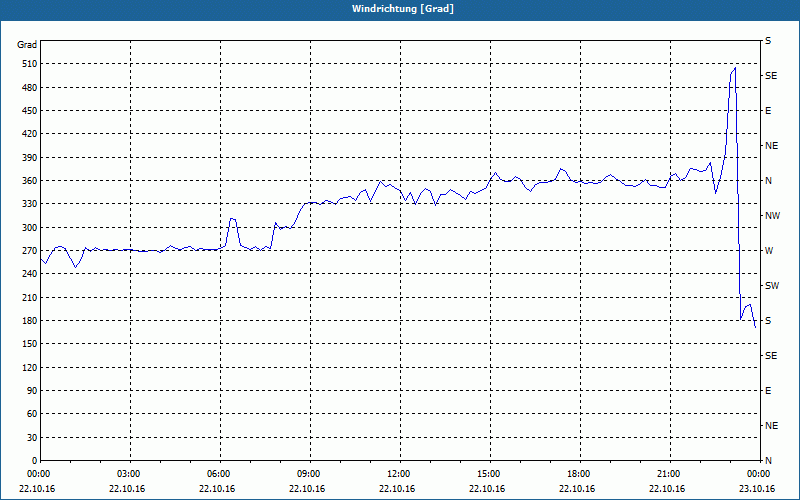800x500 pixels.
Task: Click the 180 y-axis value
Action: tap(29, 321)
